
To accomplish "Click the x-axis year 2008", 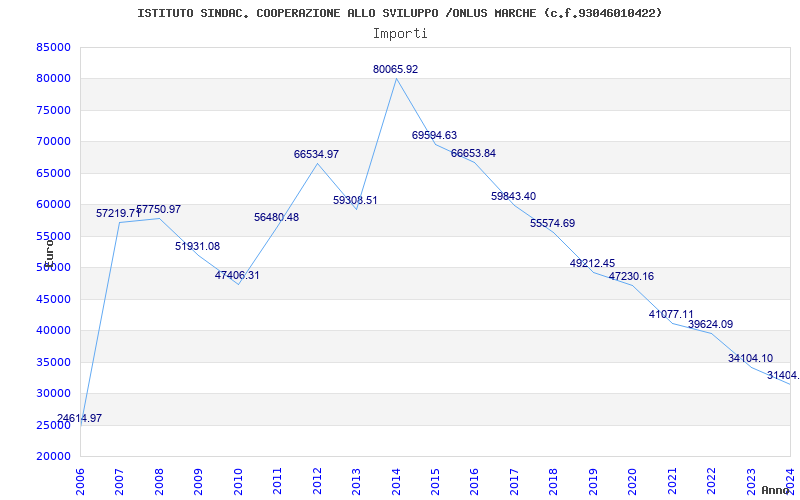I will coord(159,481).
